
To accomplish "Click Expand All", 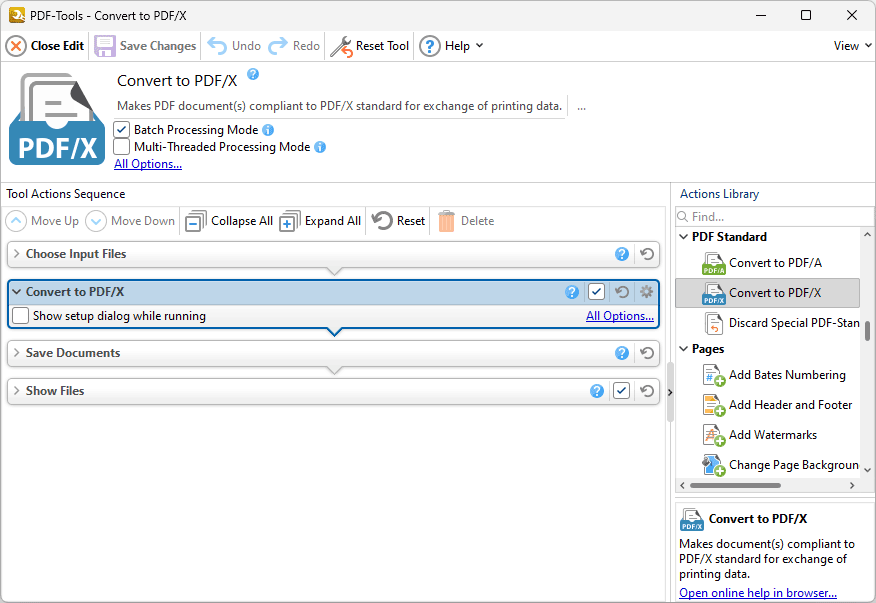I will pos(320,221).
